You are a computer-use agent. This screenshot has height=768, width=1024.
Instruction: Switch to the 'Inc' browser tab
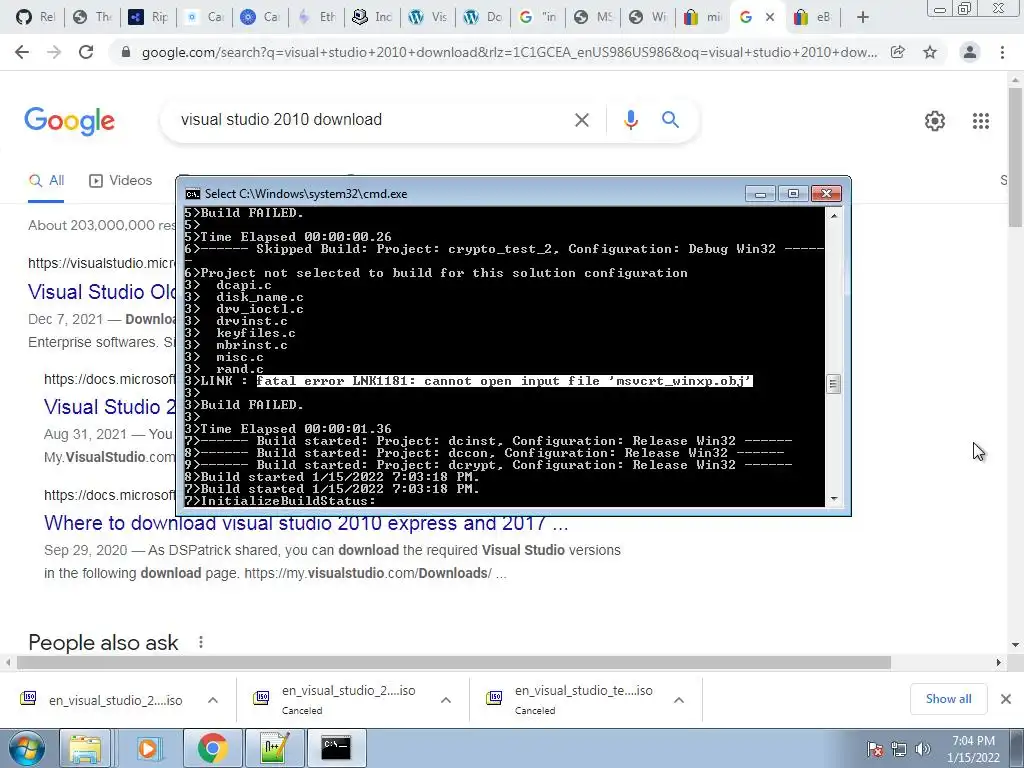point(373,18)
